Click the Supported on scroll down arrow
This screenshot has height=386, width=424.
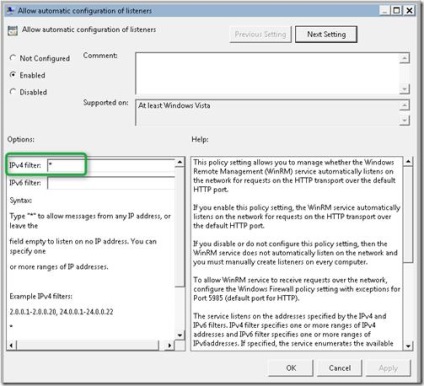[404, 120]
